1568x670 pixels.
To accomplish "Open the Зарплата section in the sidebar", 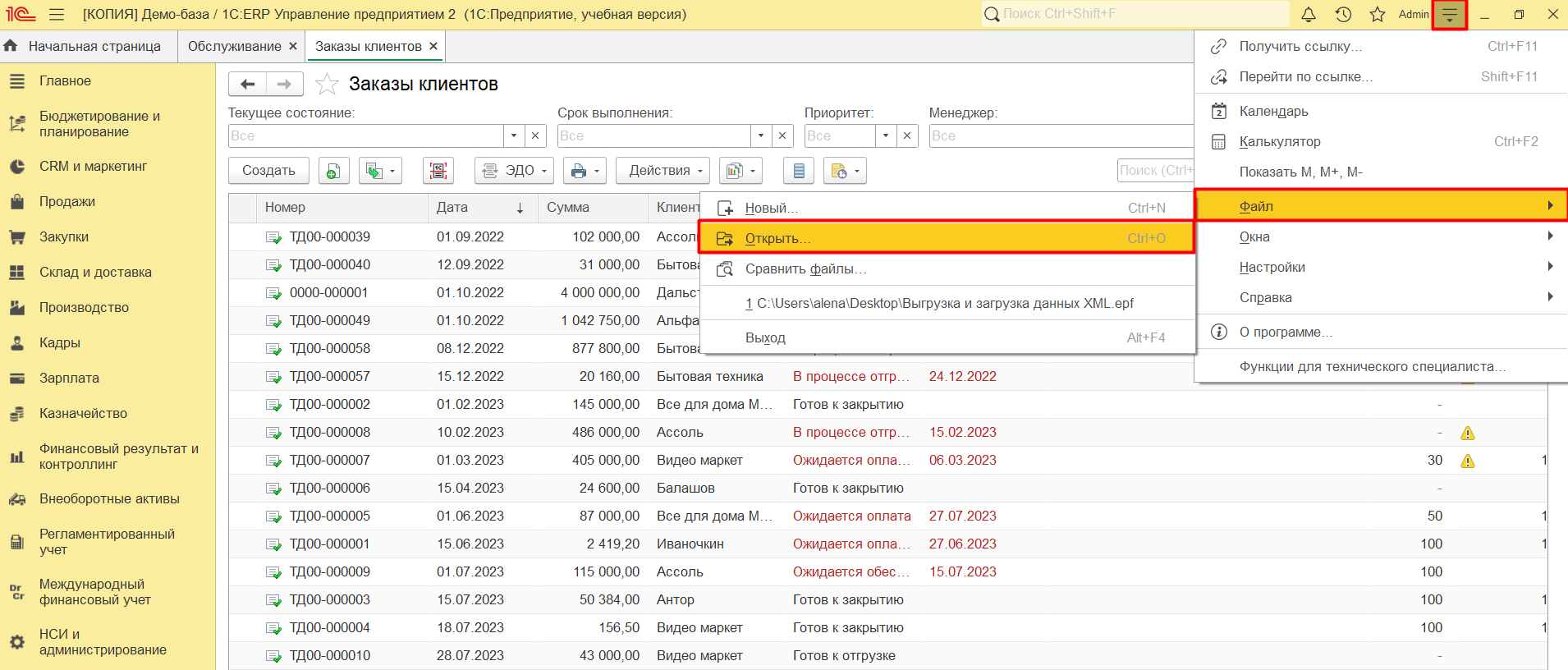I will tap(108, 378).
